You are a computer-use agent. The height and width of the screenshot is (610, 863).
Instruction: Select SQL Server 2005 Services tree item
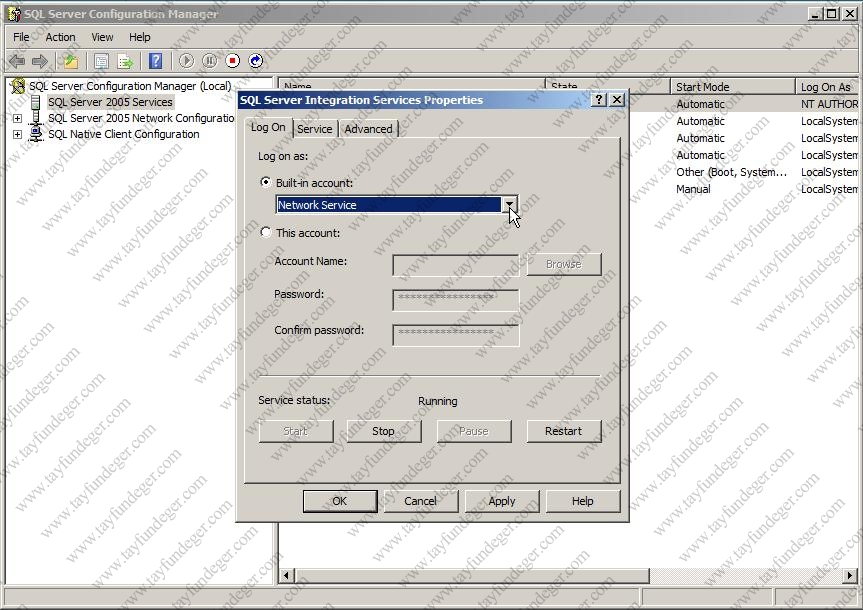coord(110,102)
